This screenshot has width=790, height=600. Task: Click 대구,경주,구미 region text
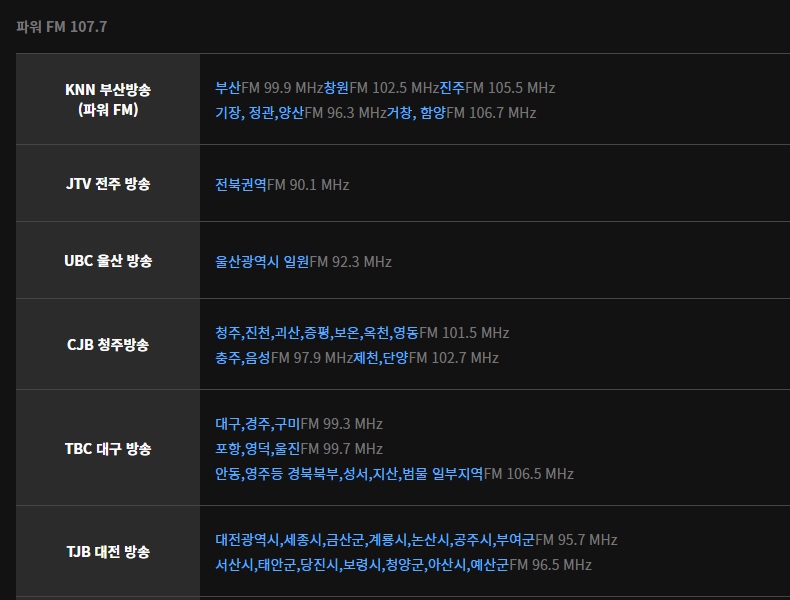tap(257, 424)
